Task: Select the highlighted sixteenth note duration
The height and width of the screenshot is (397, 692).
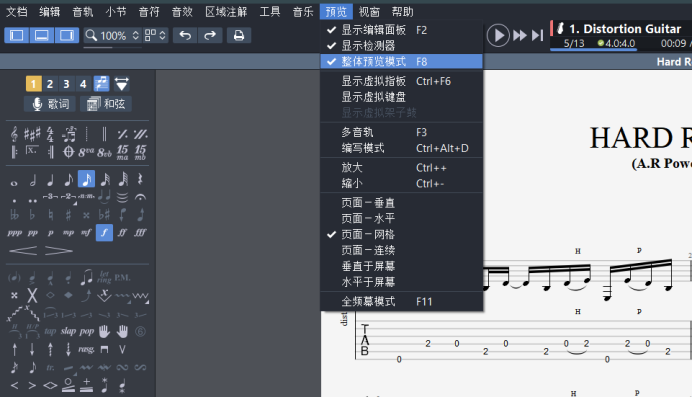Action: (x=86, y=179)
